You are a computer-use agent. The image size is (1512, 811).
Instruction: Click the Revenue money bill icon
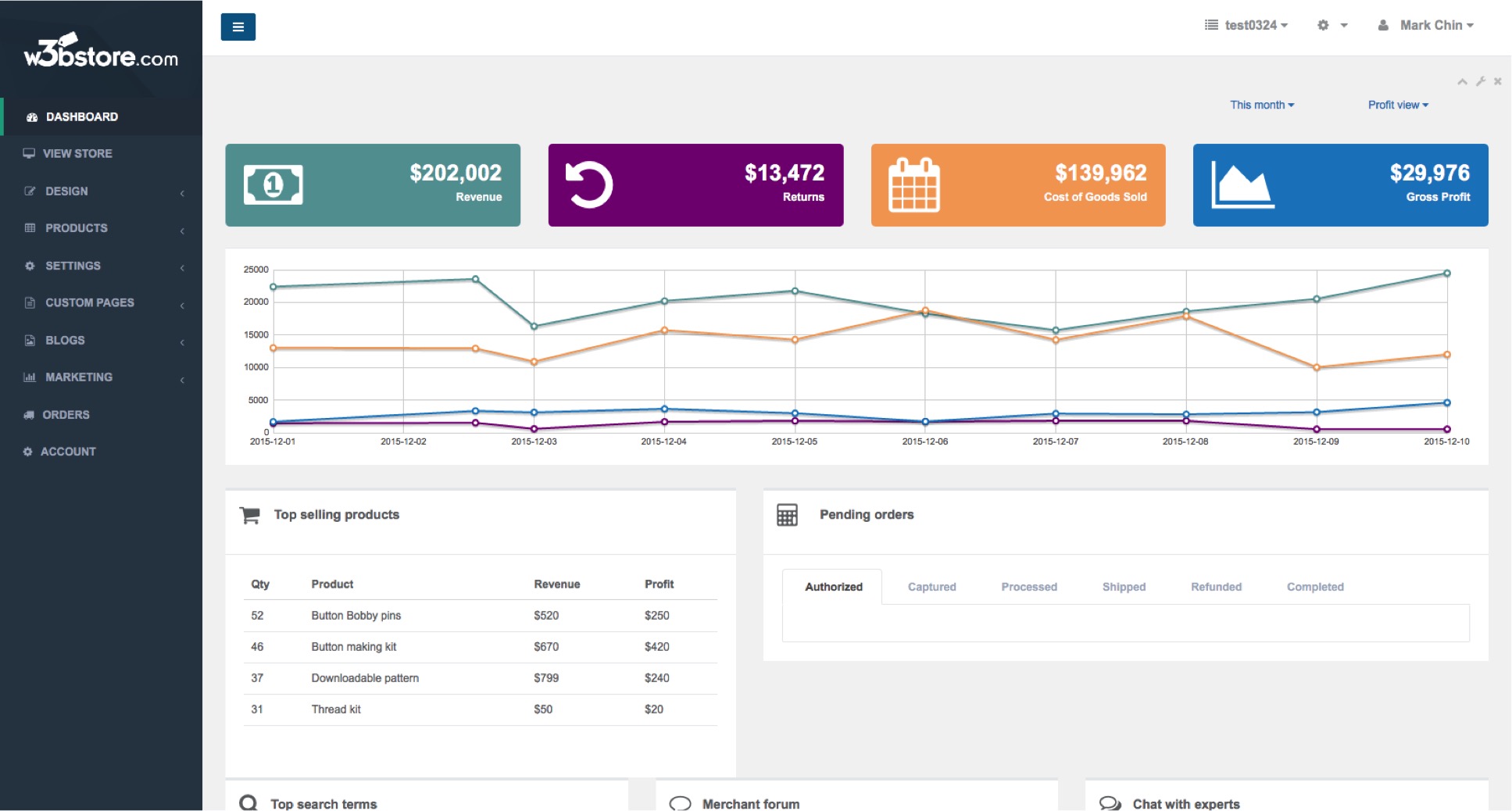pos(273,185)
